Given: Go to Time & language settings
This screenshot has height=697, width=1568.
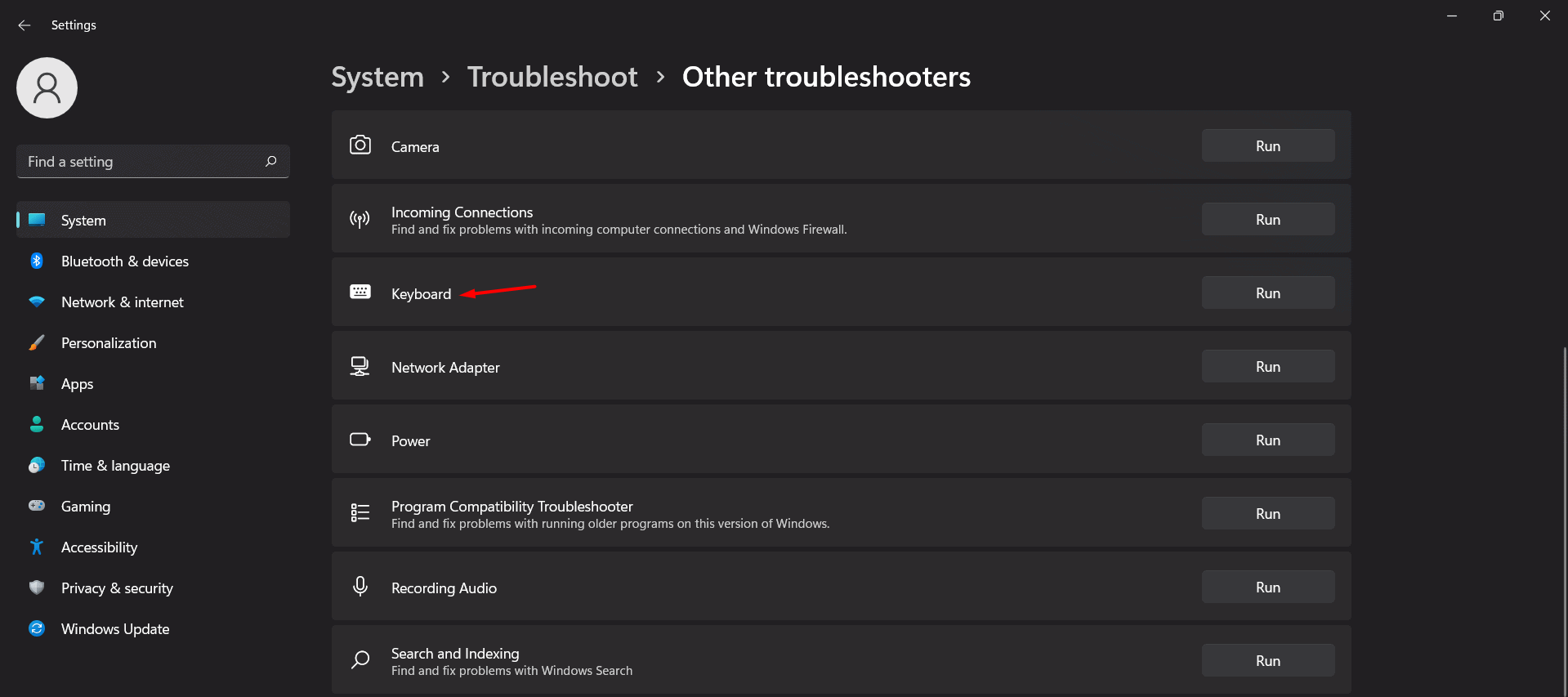Looking at the screenshot, I should 115,466.
